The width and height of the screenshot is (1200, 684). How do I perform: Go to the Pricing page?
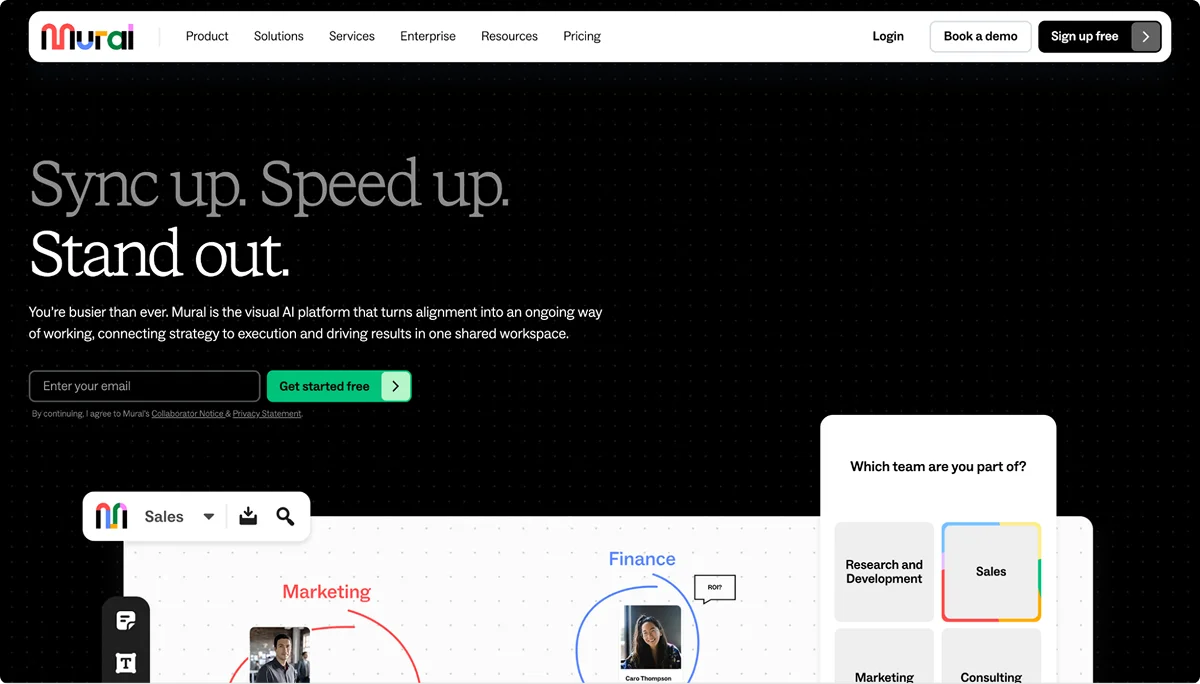[582, 36]
